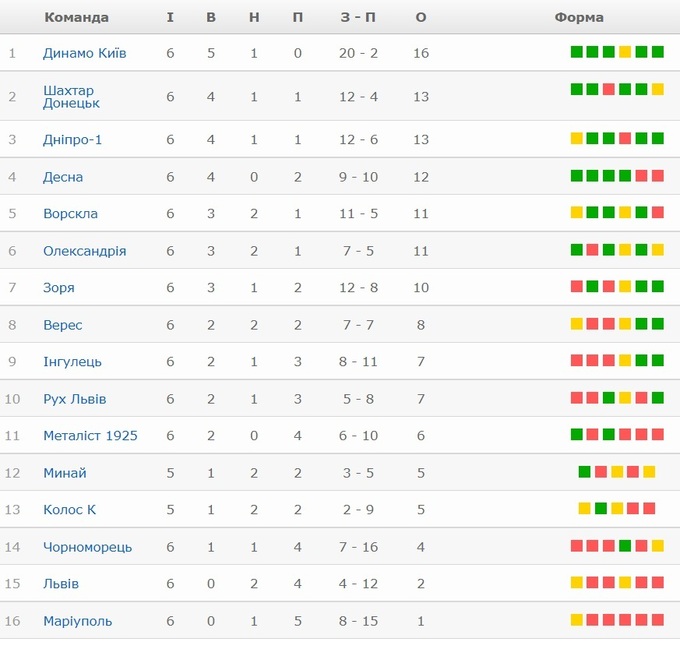Click the З - П column header
Screen dimensions: 680x649
358,17
